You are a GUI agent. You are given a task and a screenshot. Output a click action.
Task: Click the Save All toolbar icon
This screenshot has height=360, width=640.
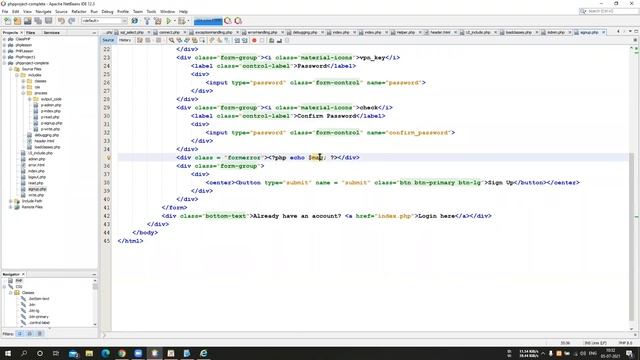[x=38, y=21]
